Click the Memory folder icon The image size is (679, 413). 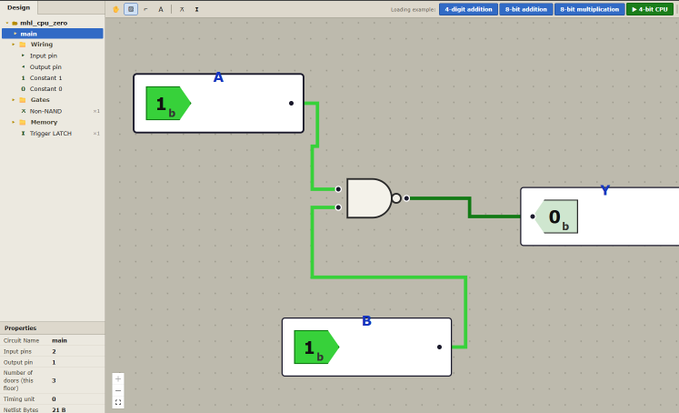coord(23,122)
